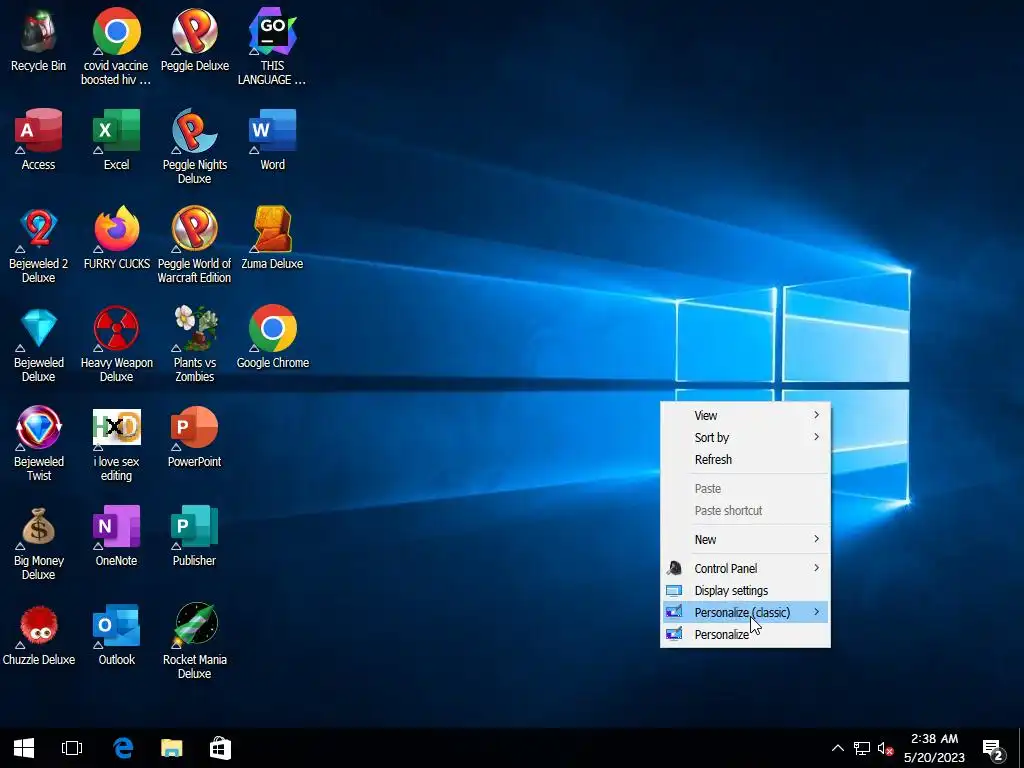Select the Peggle Deluxe desktop icon
Viewport: 1024px width, 768px height.
coord(195,41)
